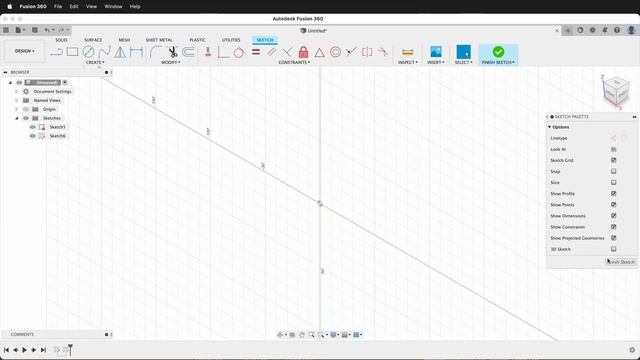Apply the Parallel constraint
The width and height of the screenshot is (640, 360).
271,52
